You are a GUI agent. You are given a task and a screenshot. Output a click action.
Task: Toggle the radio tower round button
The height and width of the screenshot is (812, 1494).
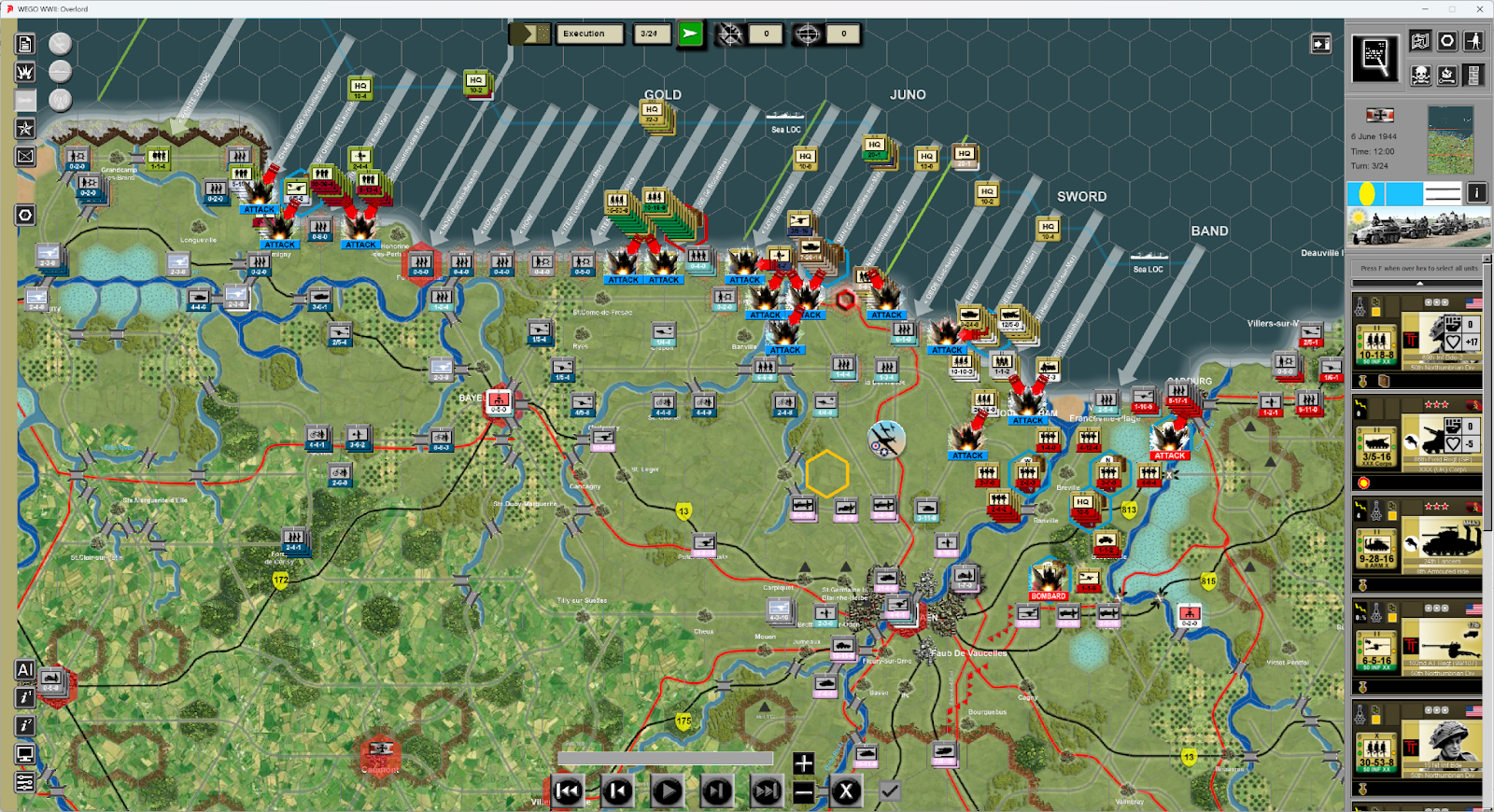tap(60, 100)
